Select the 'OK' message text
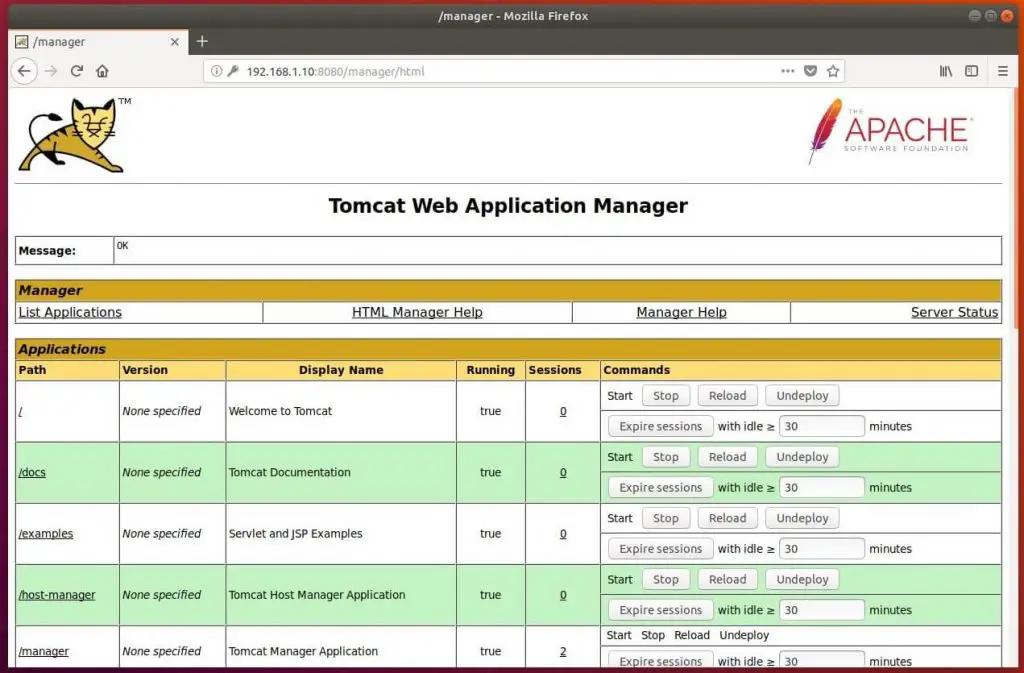 122,245
